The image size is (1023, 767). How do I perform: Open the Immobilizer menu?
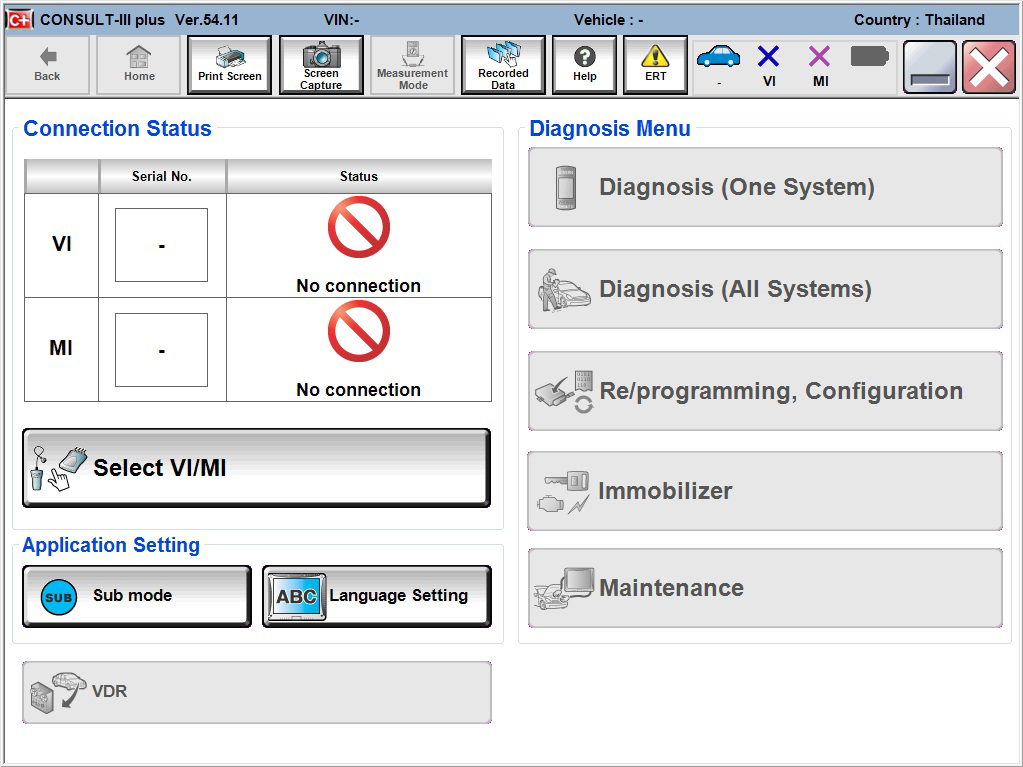(x=765, y=491)
